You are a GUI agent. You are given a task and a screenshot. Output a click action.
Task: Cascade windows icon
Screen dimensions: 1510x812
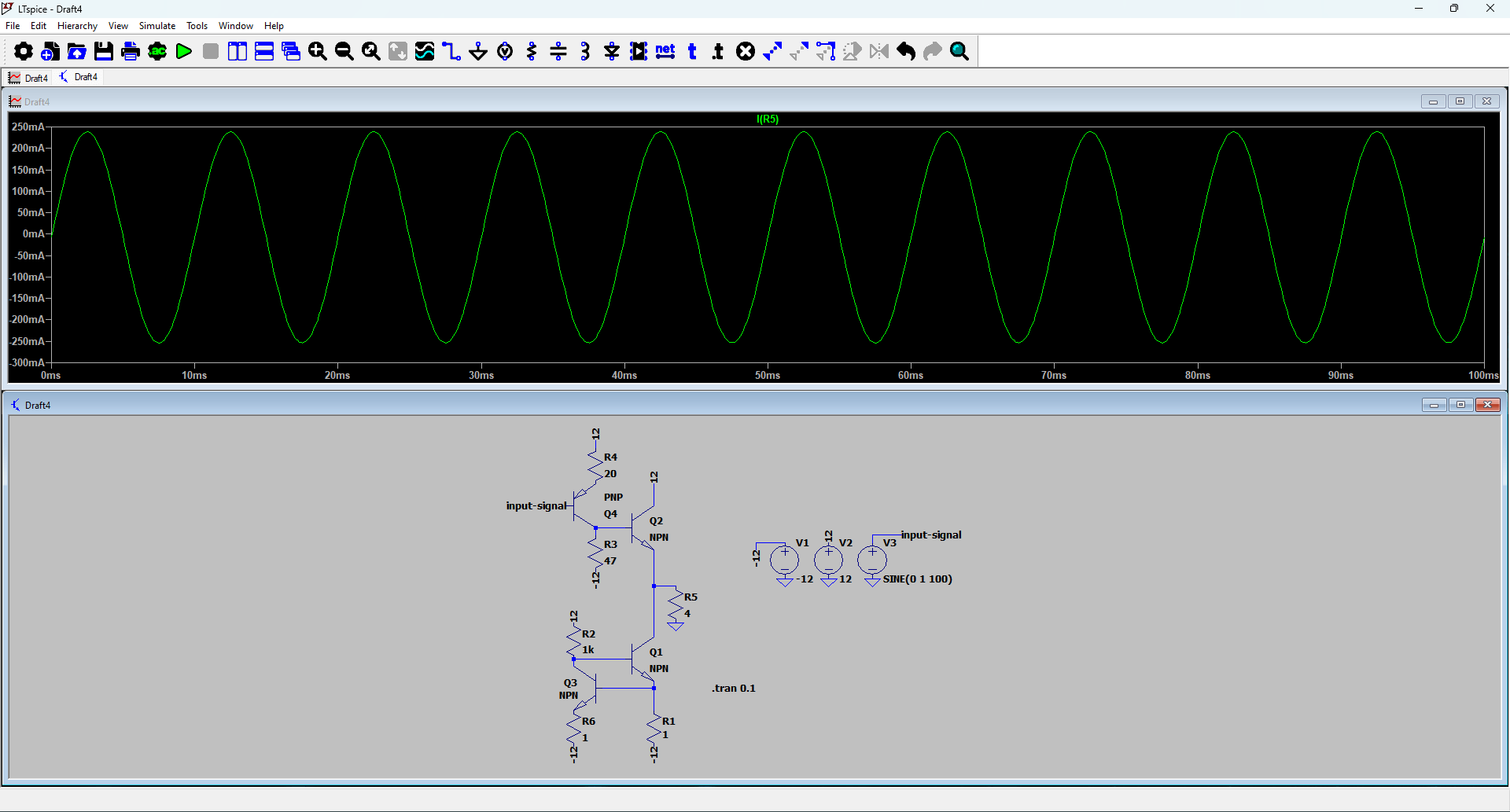(291, 52)
